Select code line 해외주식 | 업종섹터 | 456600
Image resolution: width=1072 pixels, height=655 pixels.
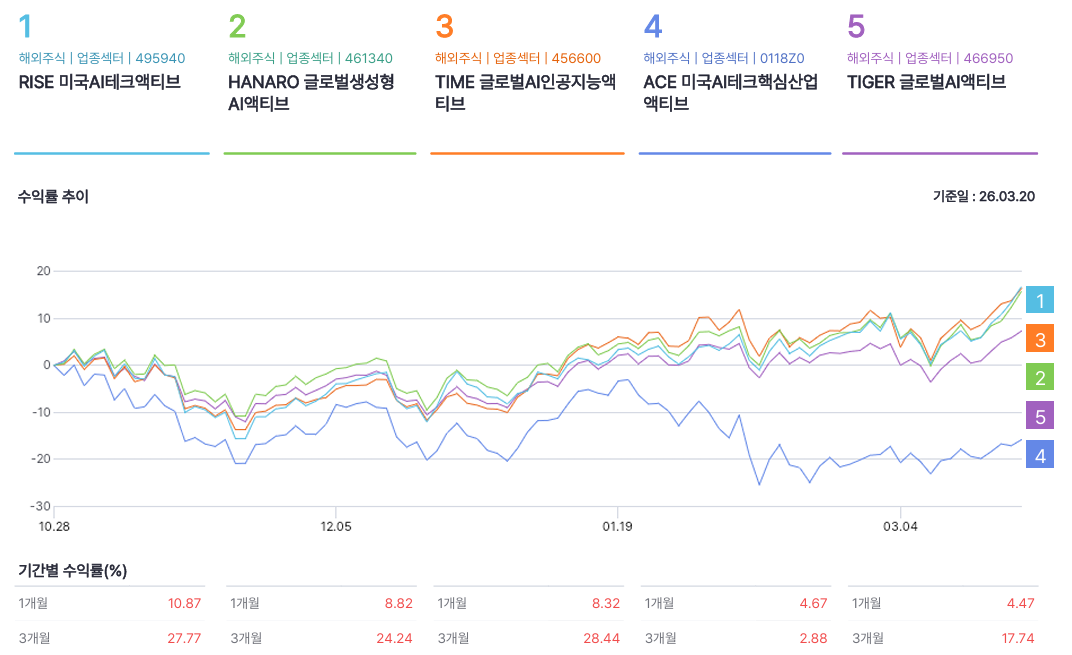518,58
